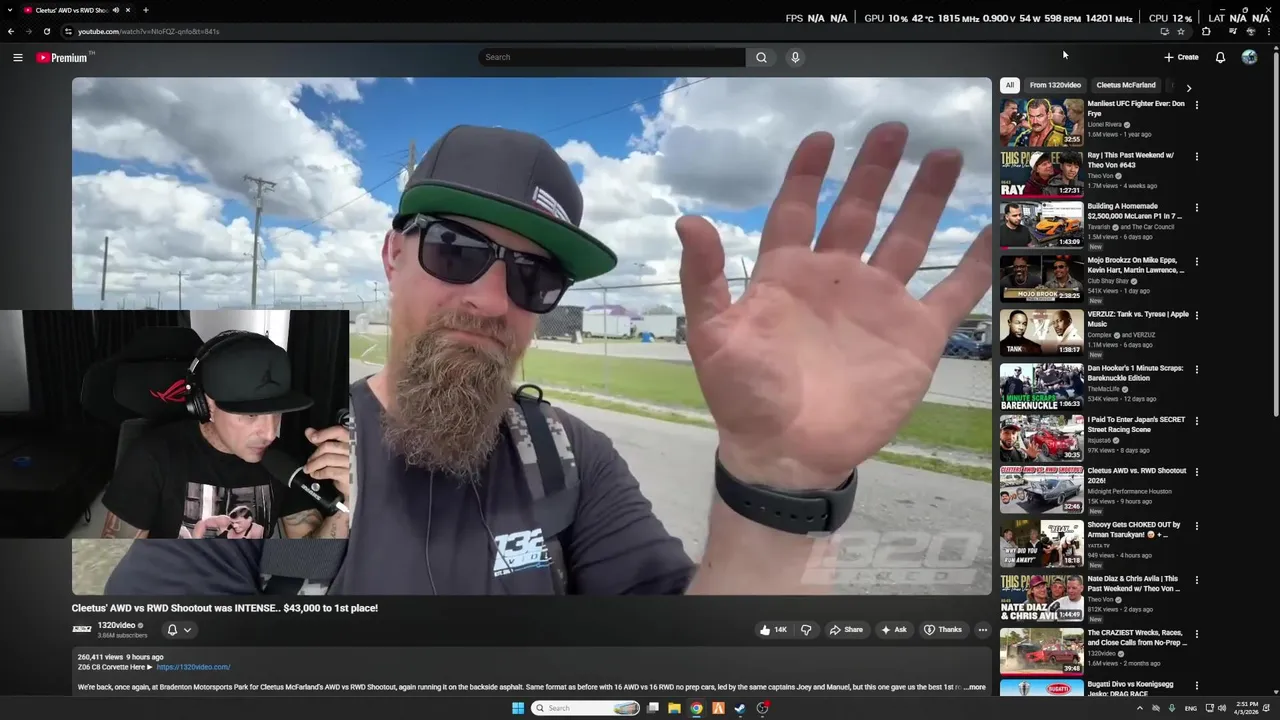
Task: Go back in browser
Action: [11, 31]
